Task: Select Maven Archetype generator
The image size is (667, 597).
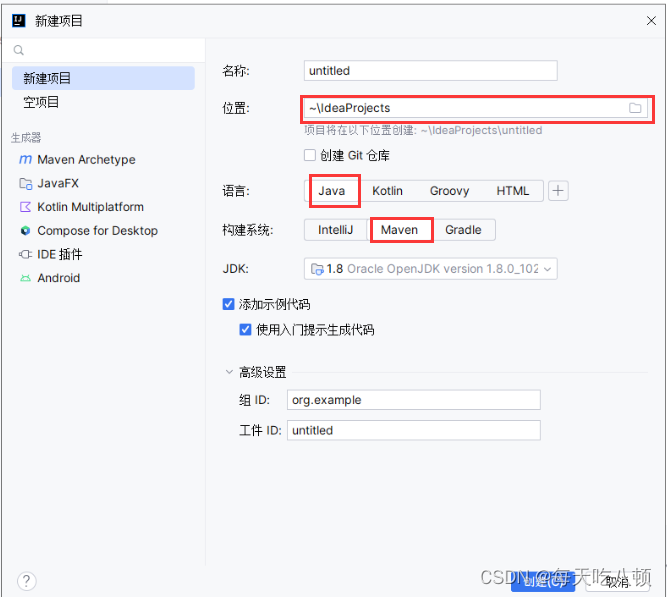Action: click(x=103, y=160)
